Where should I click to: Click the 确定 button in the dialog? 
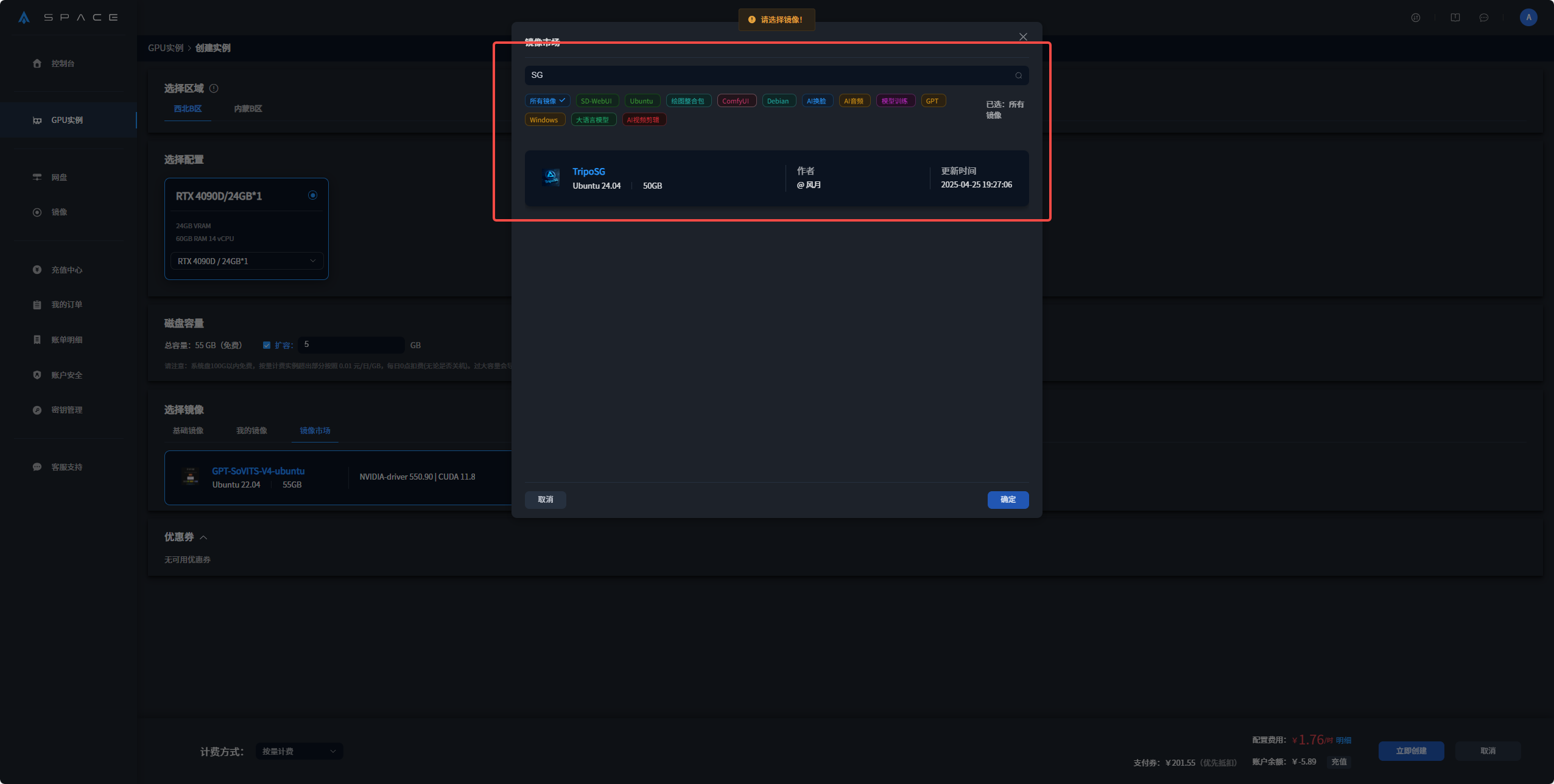point(1008,500)
